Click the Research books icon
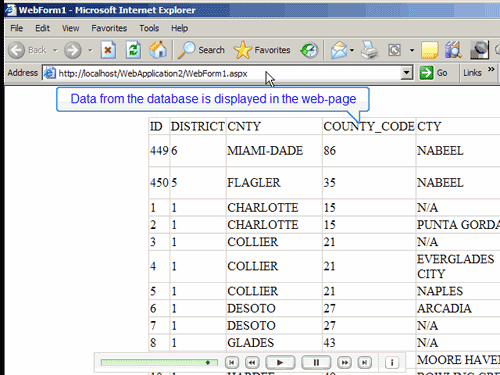 [453, 50]
